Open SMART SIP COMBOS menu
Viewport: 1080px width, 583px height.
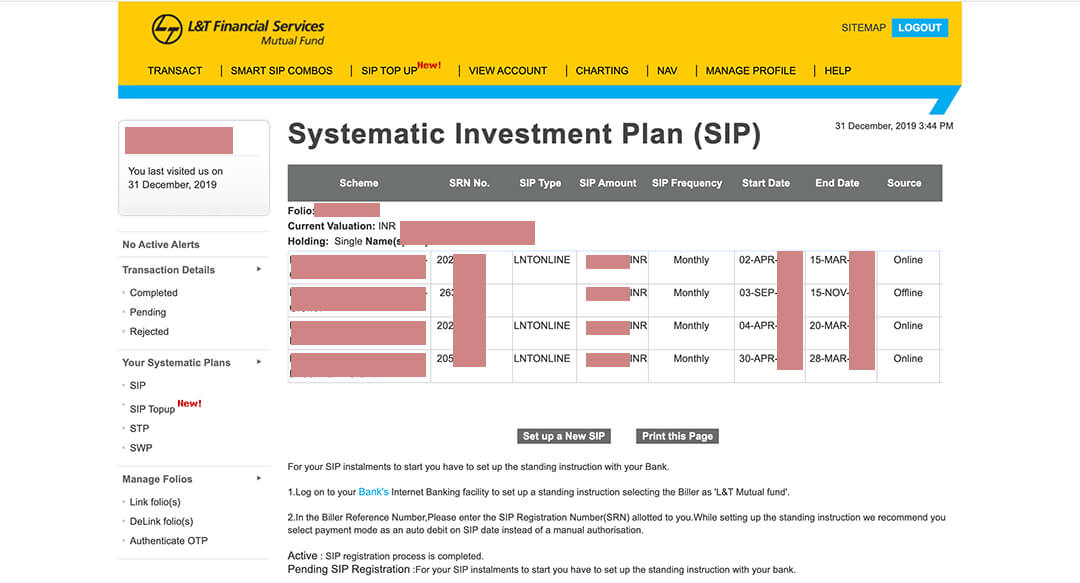coord(282,71)
